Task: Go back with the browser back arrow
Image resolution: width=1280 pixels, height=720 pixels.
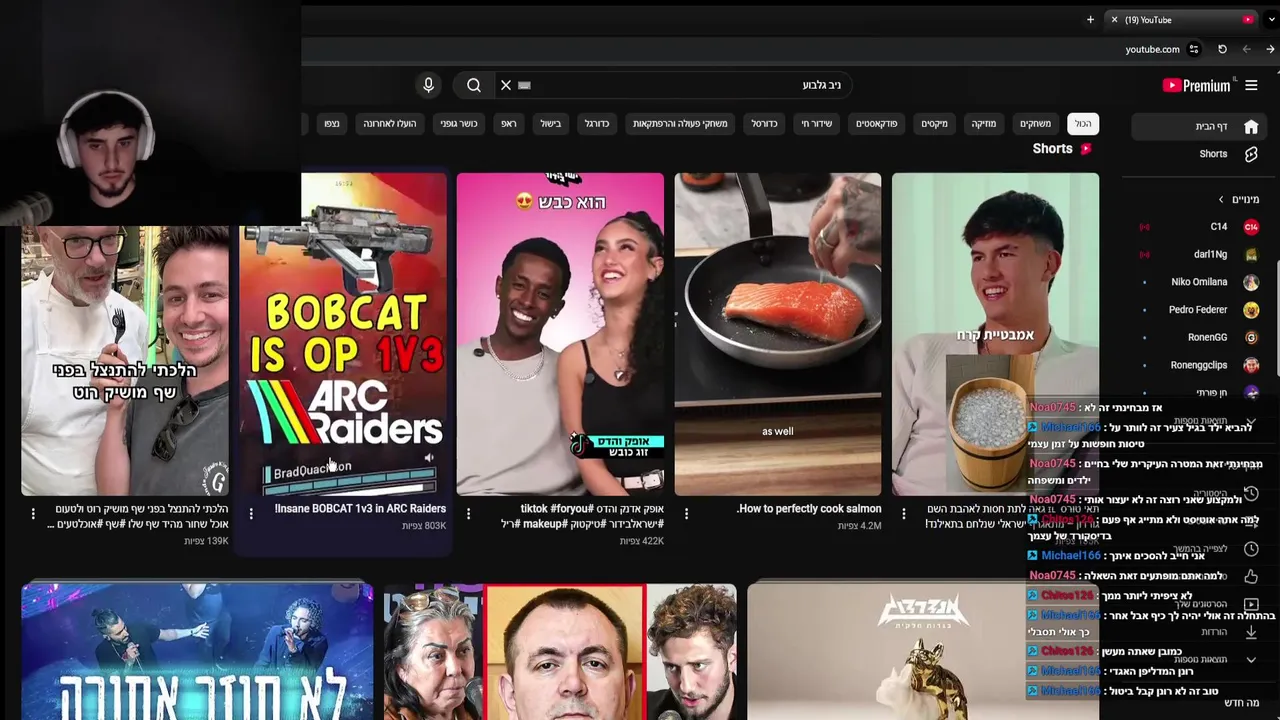Action: point(1270,49)
